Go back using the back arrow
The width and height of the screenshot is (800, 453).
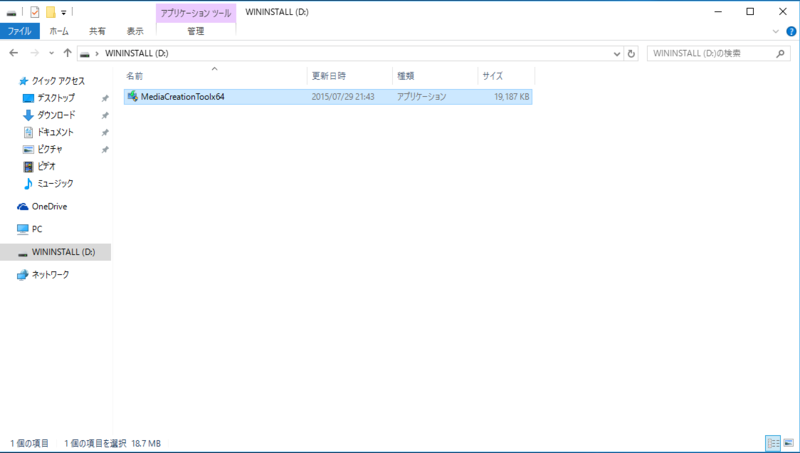tap(14, 53)
